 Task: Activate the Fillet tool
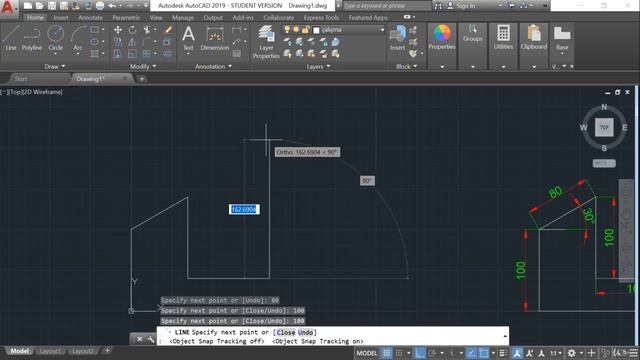[147, 42]
